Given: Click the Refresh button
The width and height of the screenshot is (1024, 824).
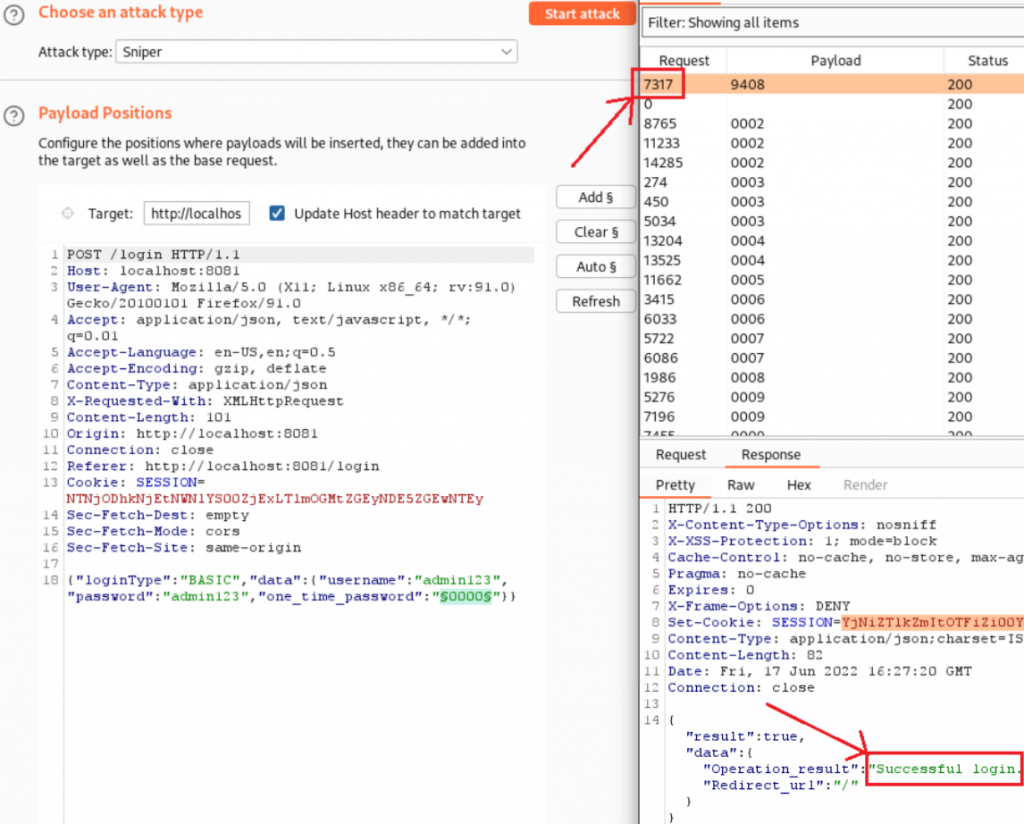Looking at the screenshot, I should (596, 301).
